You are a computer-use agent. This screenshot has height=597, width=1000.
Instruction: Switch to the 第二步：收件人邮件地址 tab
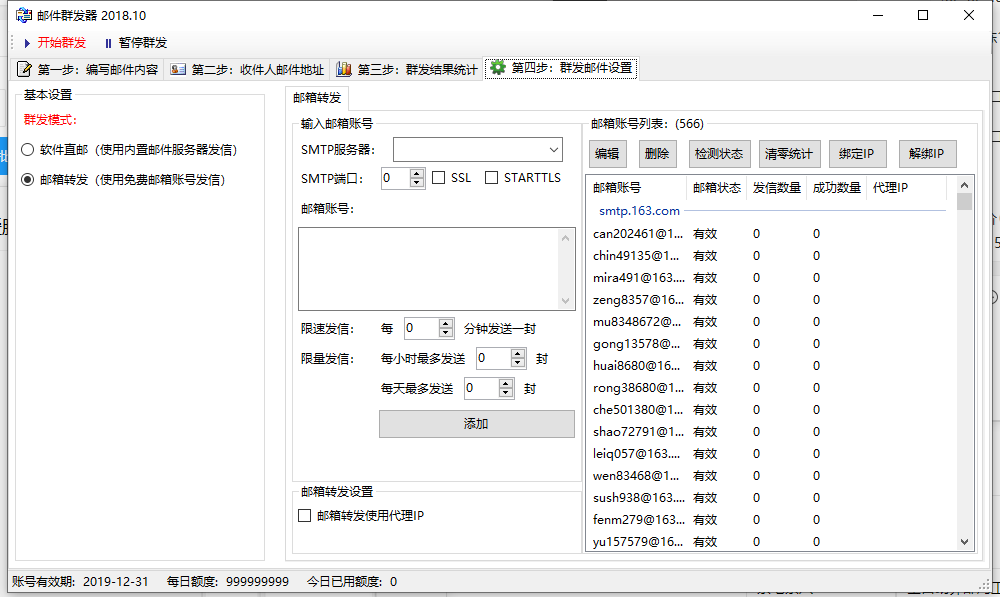(x=249, y=69)
